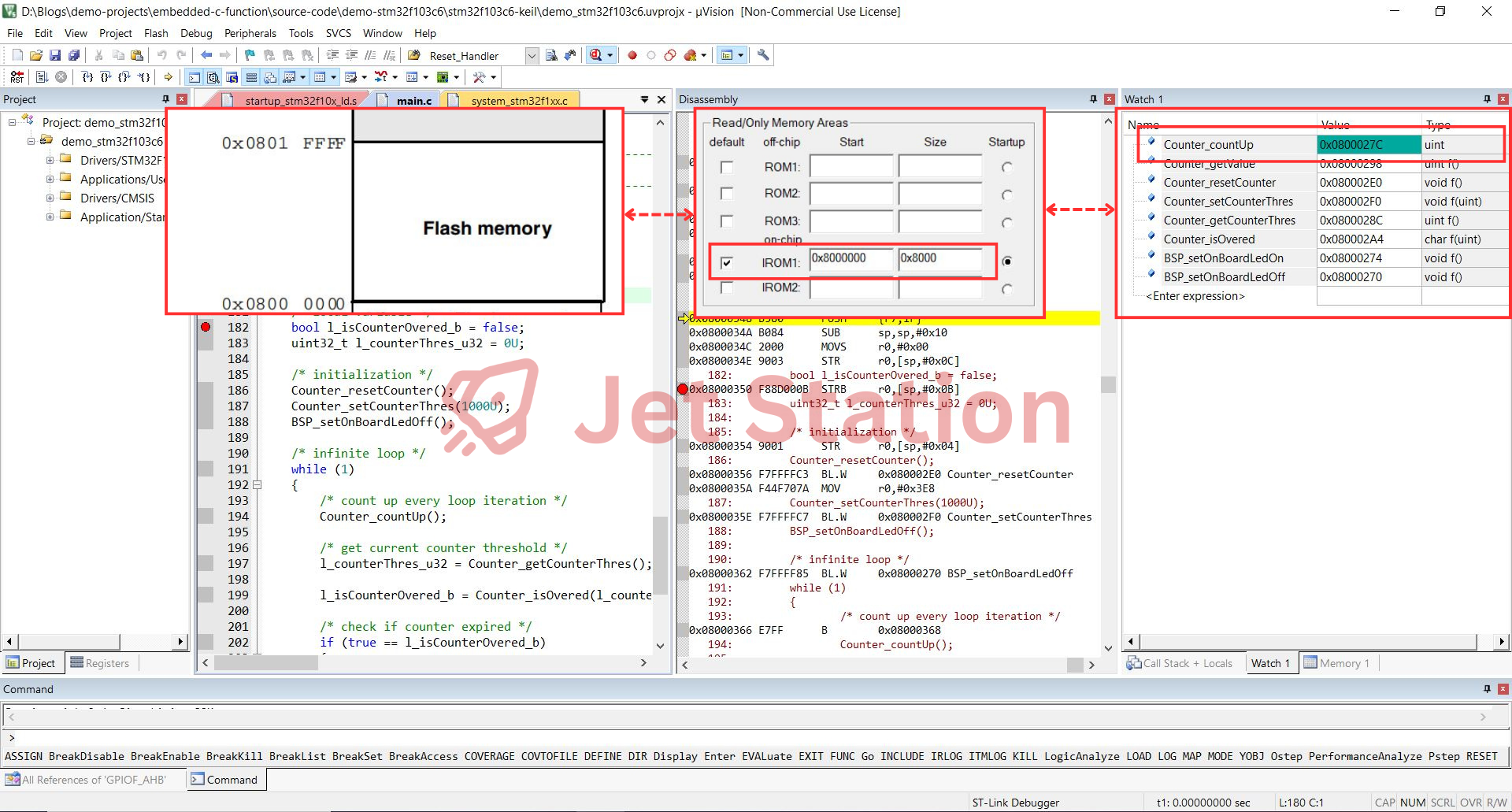Select the IROM1 Startup radio button
This screenshot has width=1512, height=812.
tap(1006, 261)
